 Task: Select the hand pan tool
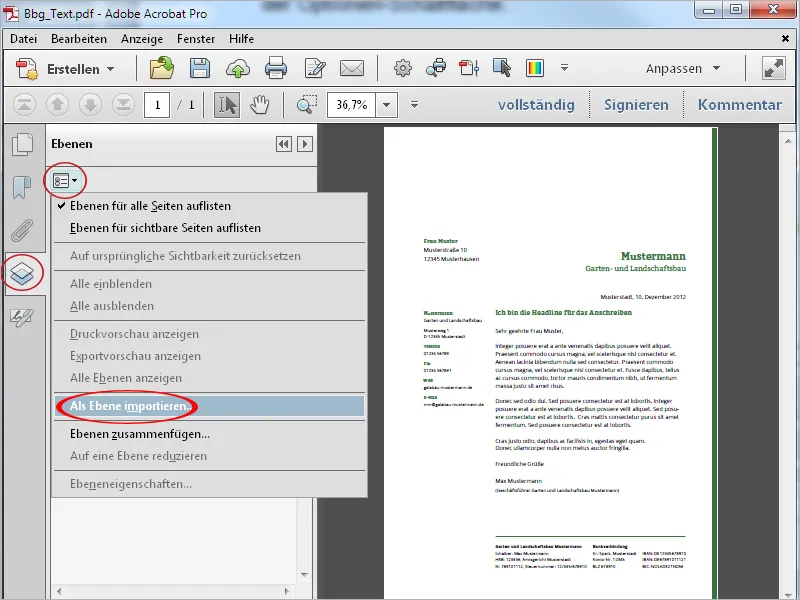(x=260, y=105)
